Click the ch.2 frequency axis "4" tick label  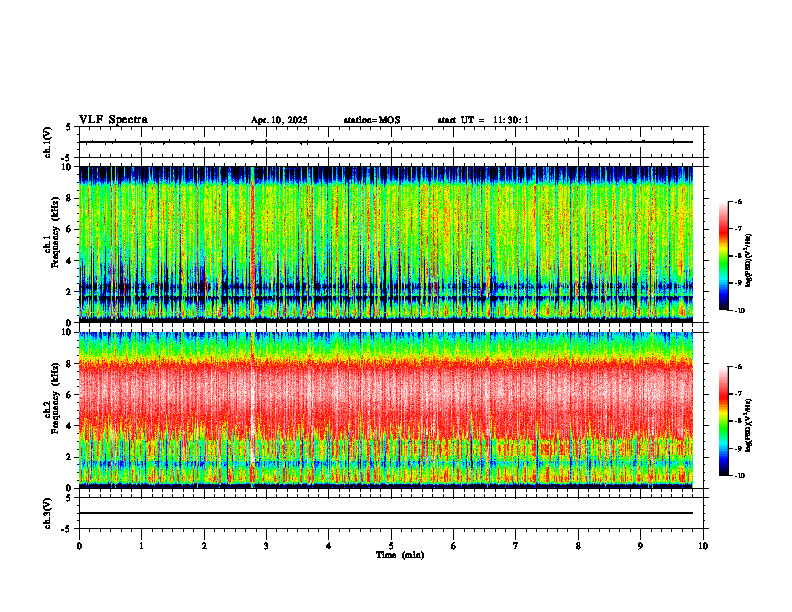(x=70, y=426)
